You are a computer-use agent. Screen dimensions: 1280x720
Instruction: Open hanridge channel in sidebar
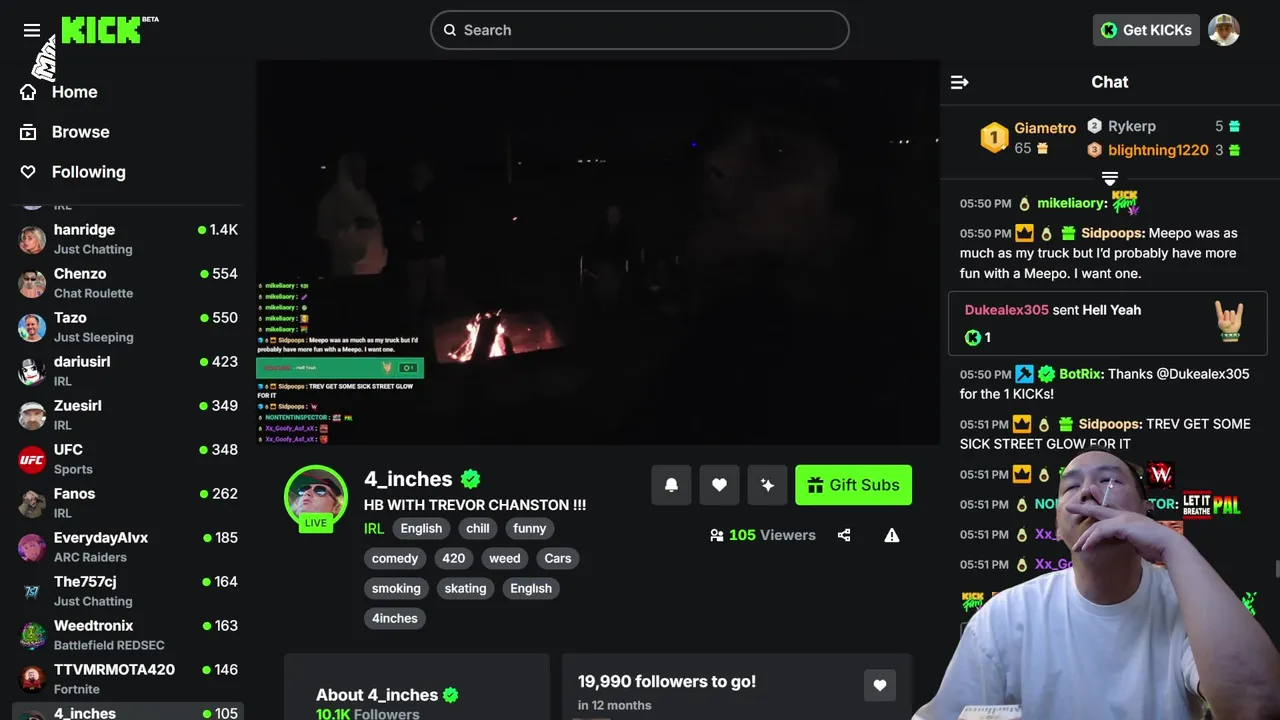pos(128,239)
